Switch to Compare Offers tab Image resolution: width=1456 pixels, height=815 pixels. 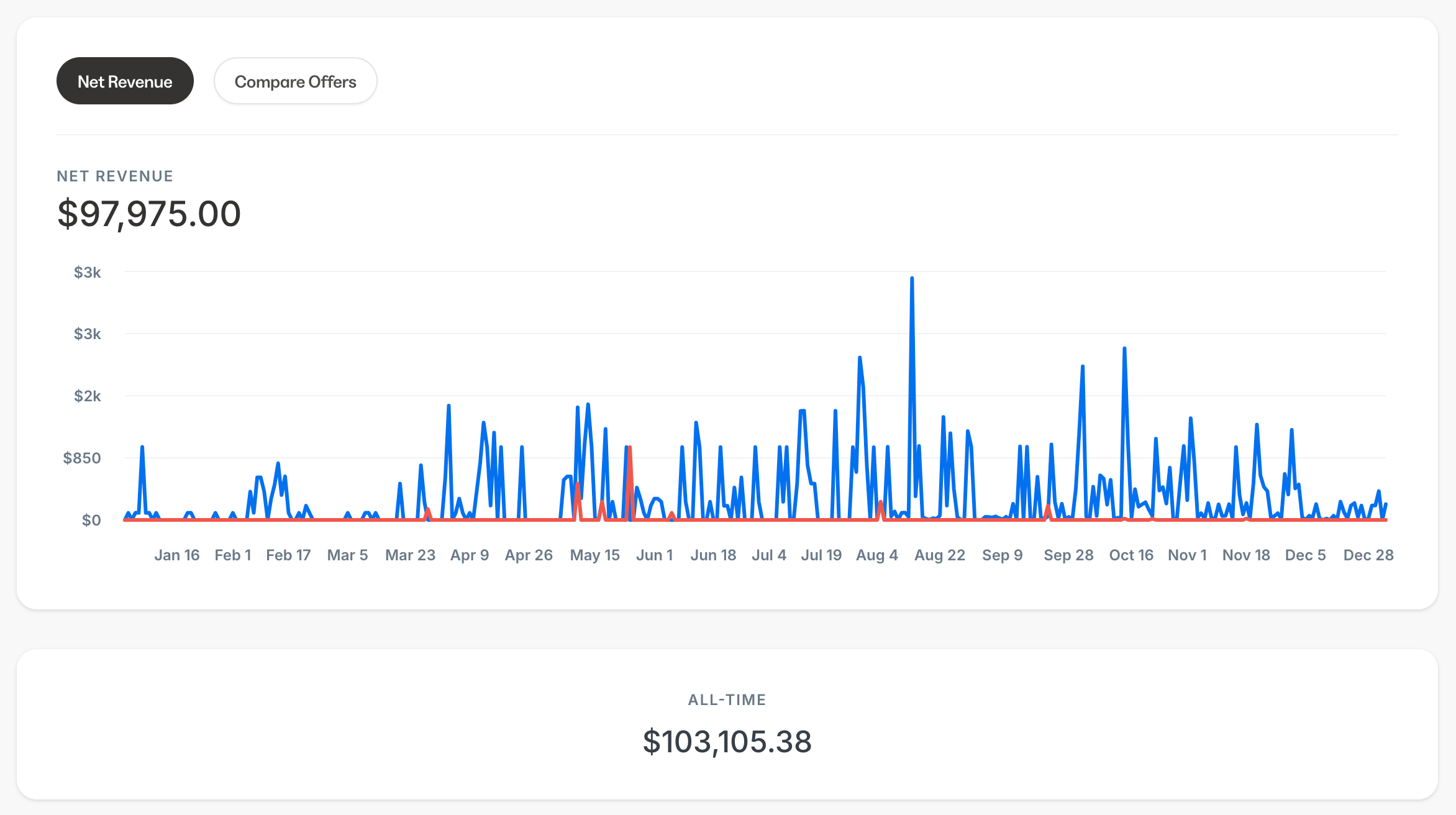point(295,81)
